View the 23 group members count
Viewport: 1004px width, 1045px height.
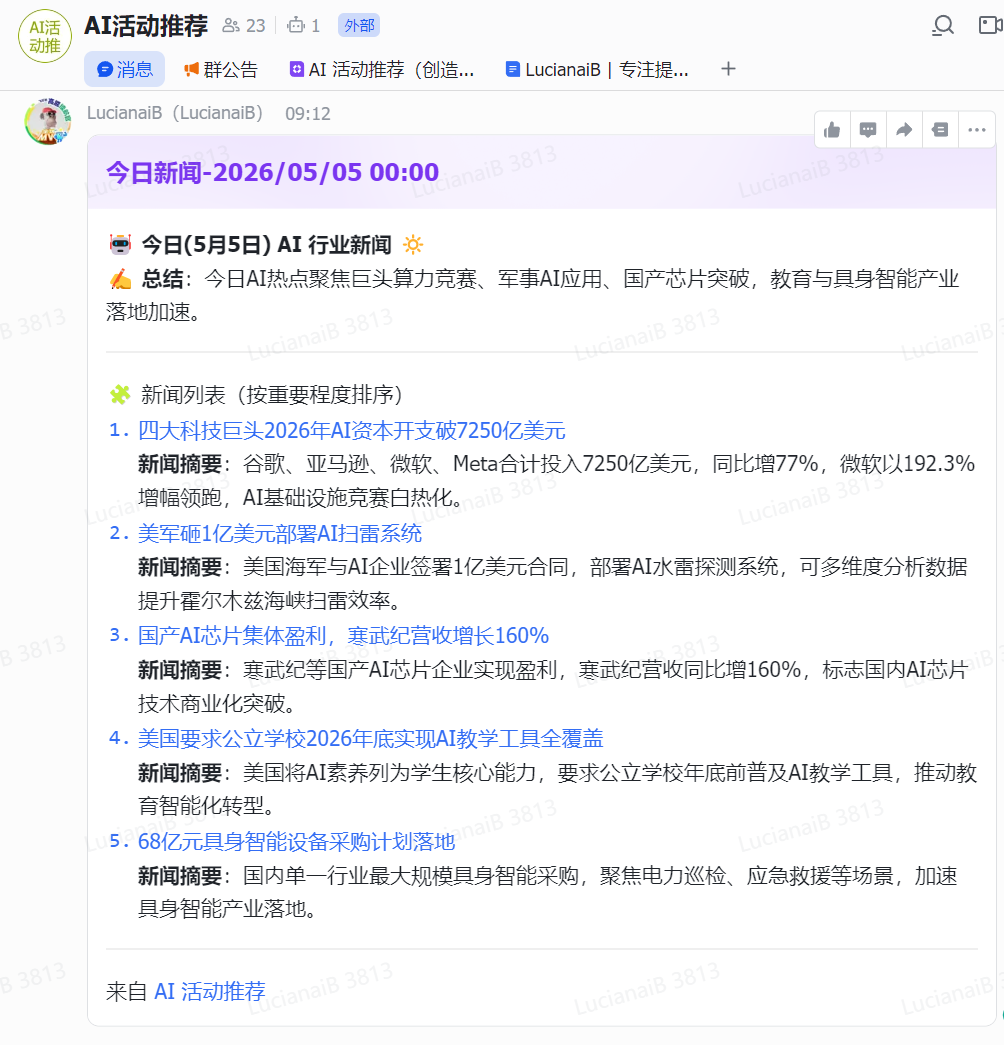click(244, 26)
